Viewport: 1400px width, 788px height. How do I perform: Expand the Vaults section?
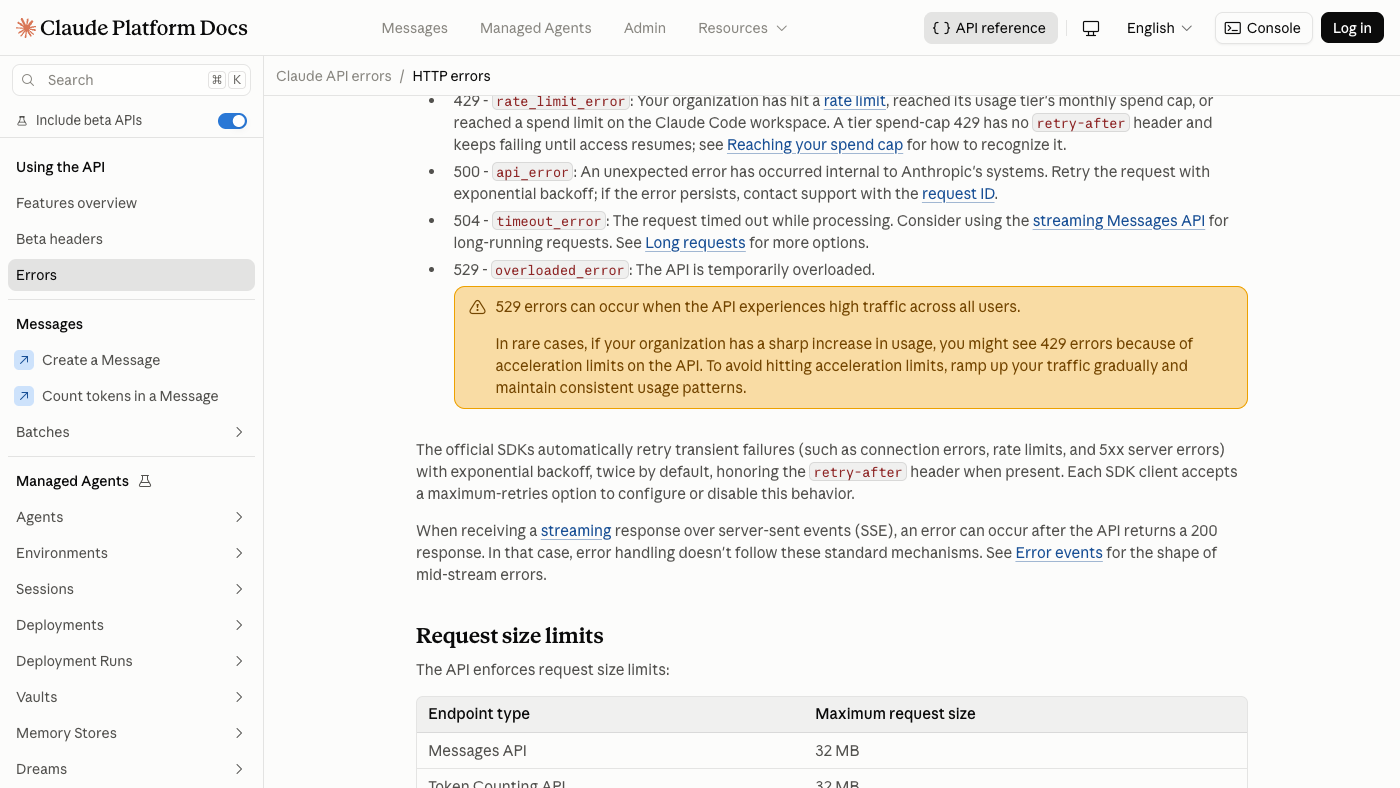click(131, 697)
